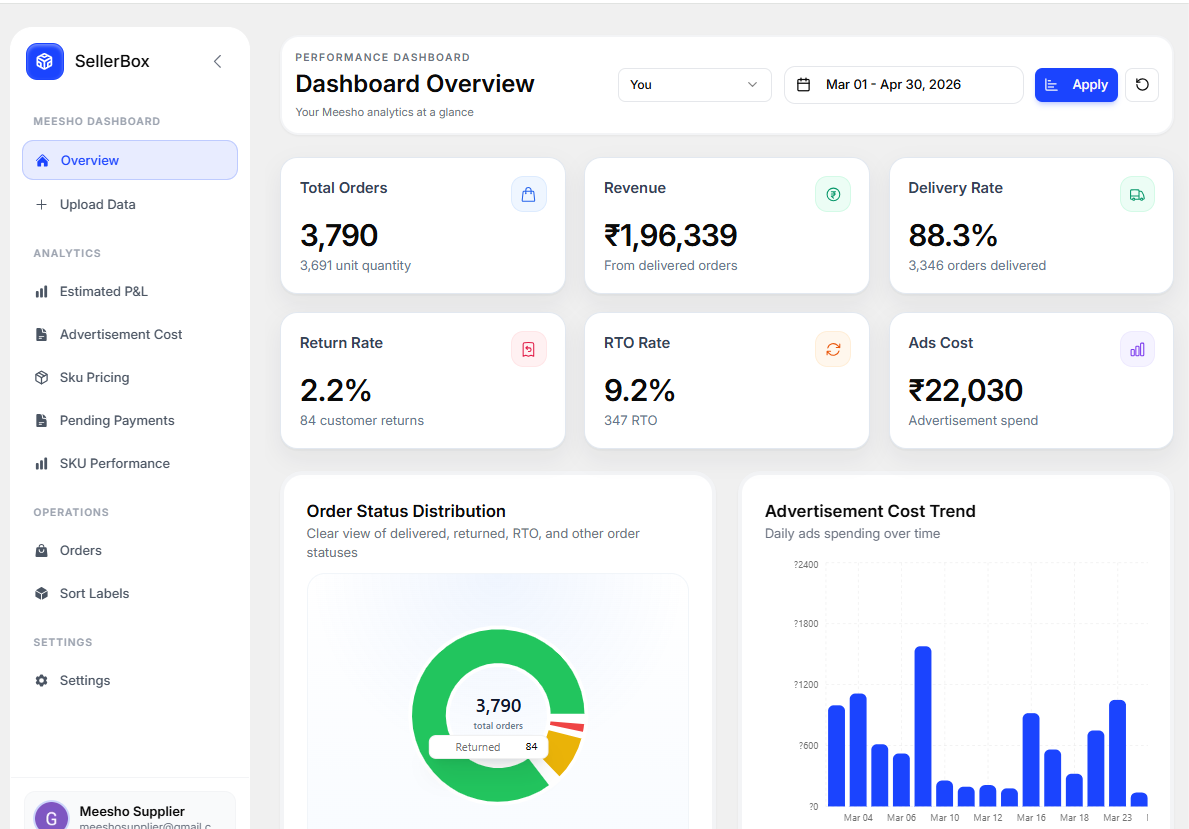Image resolution: width=1189 pixels, height=829 pixels.
Task: Click the Delivery Rate value 88.3%
Action: 952,236
